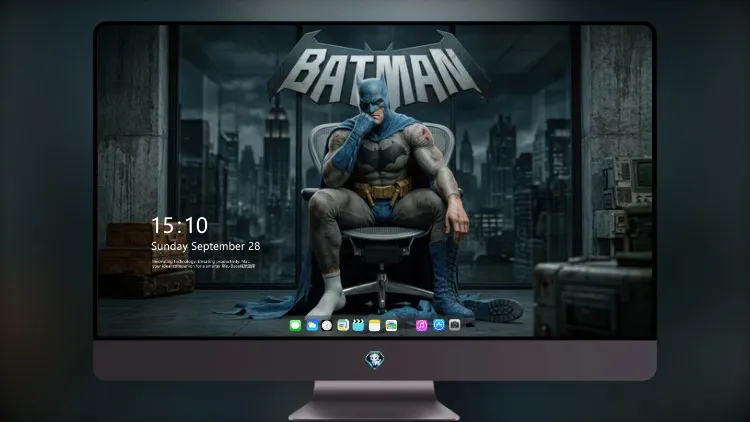Click the Sunday September 28 date text
Image resolution: width=750 pixels, height=422 pixels.
coord(206,246)
